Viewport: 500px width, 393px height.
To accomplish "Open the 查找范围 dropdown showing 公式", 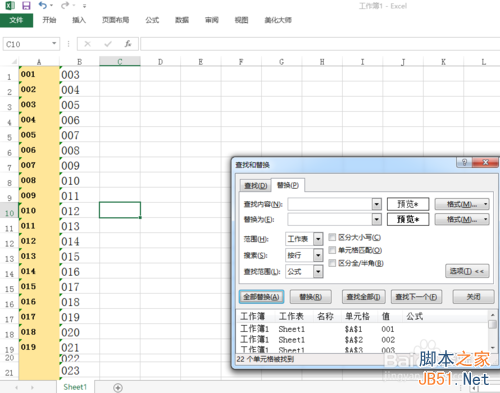I will [x=318, y=271].
